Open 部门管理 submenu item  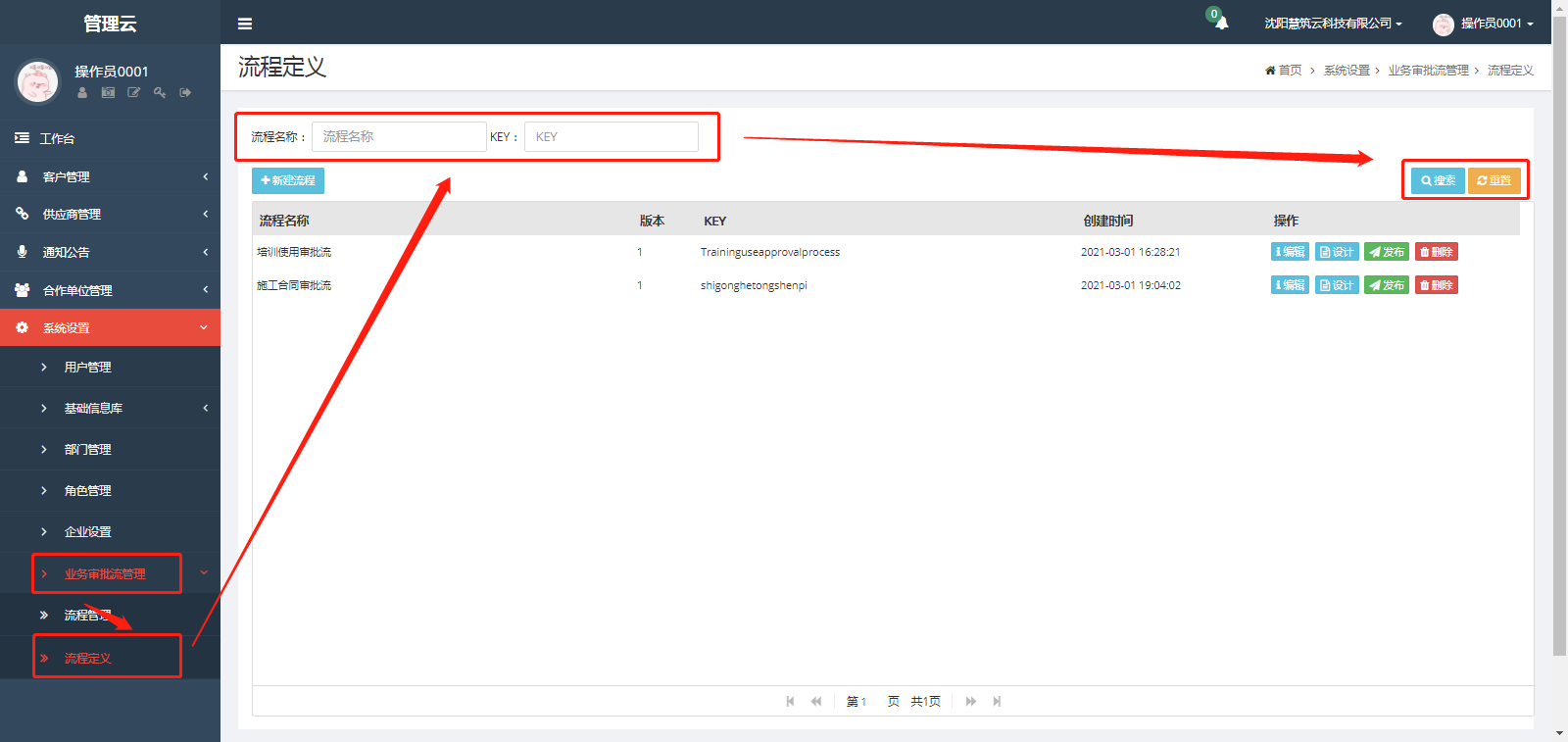(x=110, y=449)
